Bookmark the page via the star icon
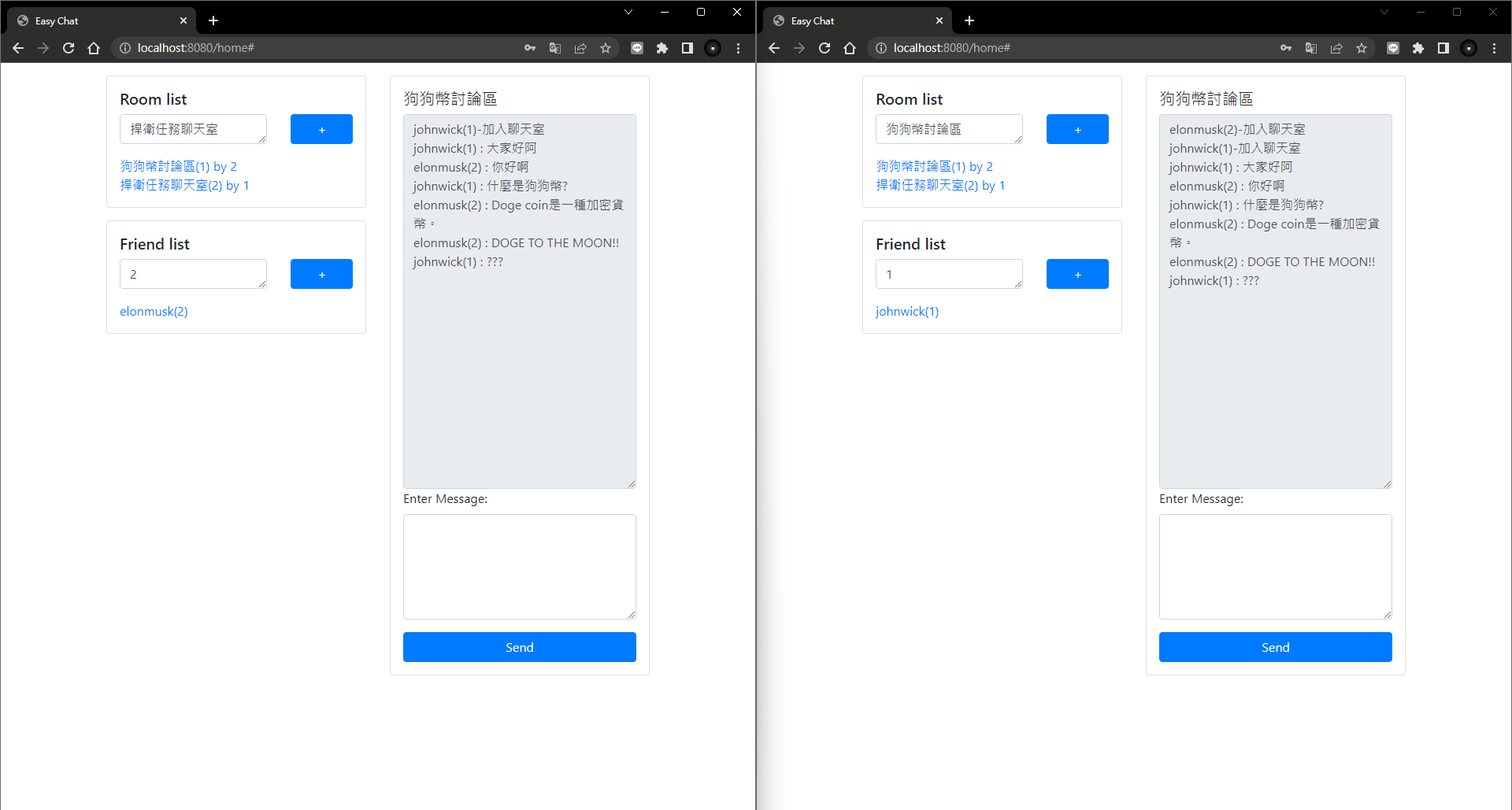This screenshot has height=810, width=1512. coord(606,48)
